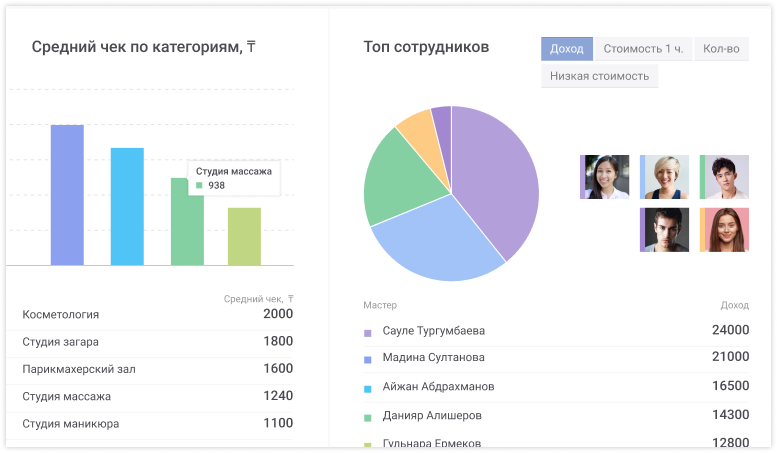
Task: Click the purple legend square beside Сауле Тургумбаева
Action: click(x=368, y=332)
